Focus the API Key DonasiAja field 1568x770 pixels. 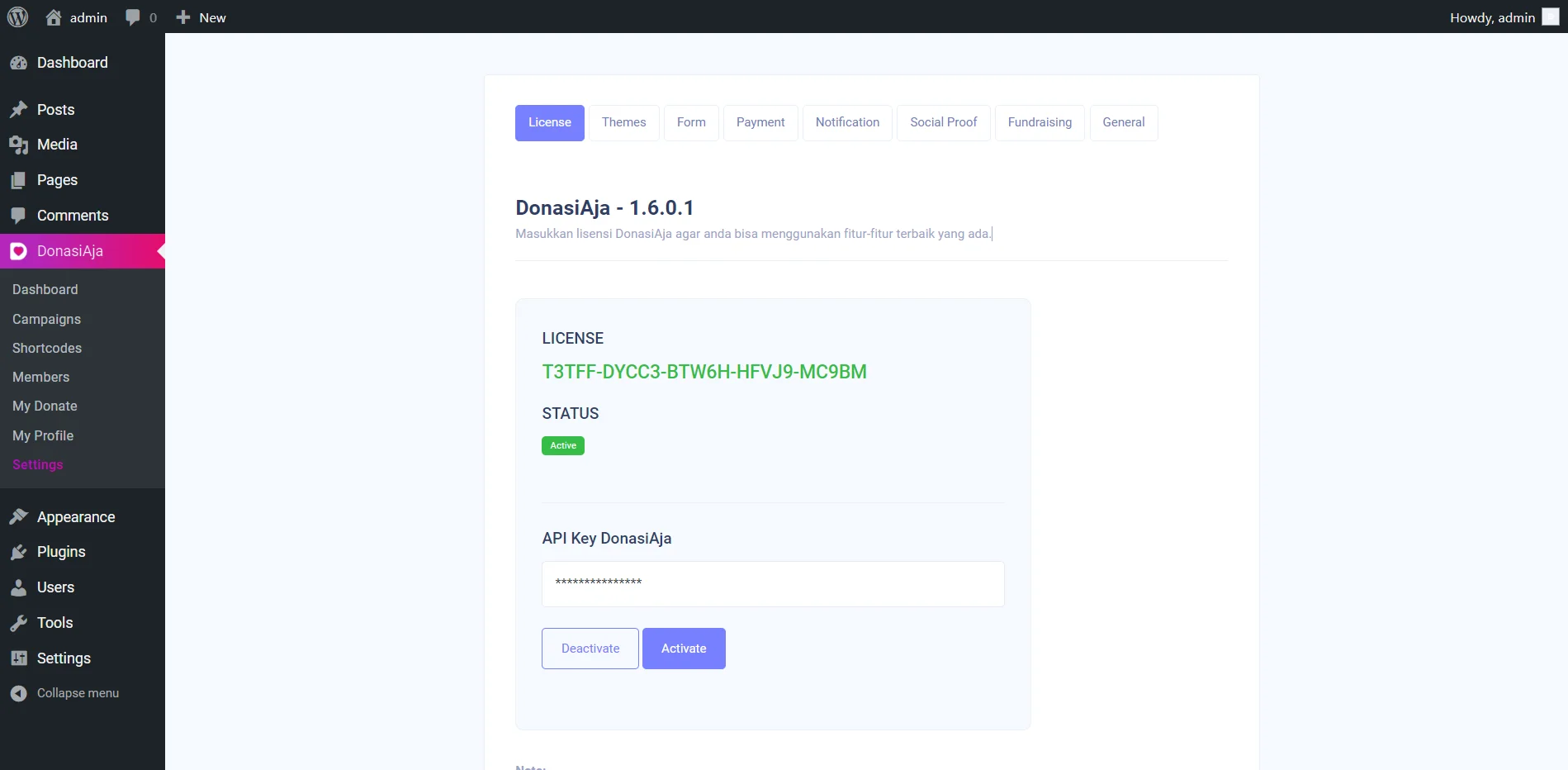[x=773, y=584]
